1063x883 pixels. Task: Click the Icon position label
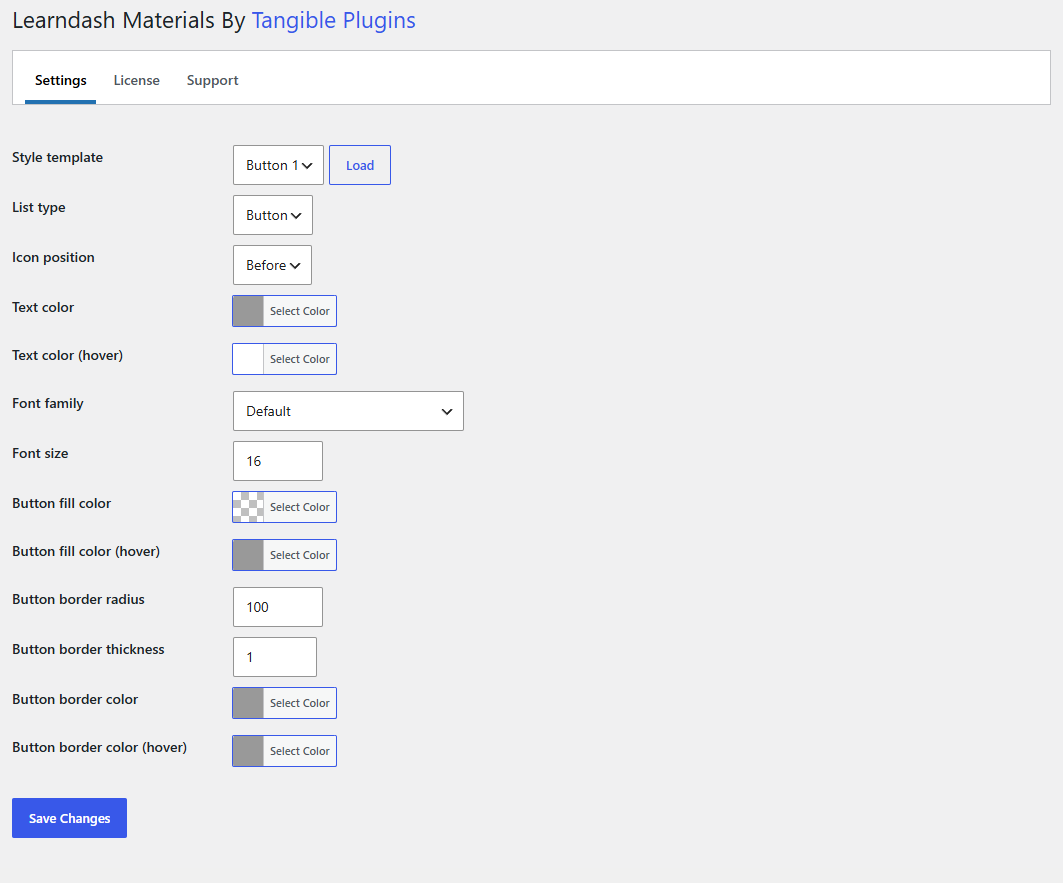(54, 258)
